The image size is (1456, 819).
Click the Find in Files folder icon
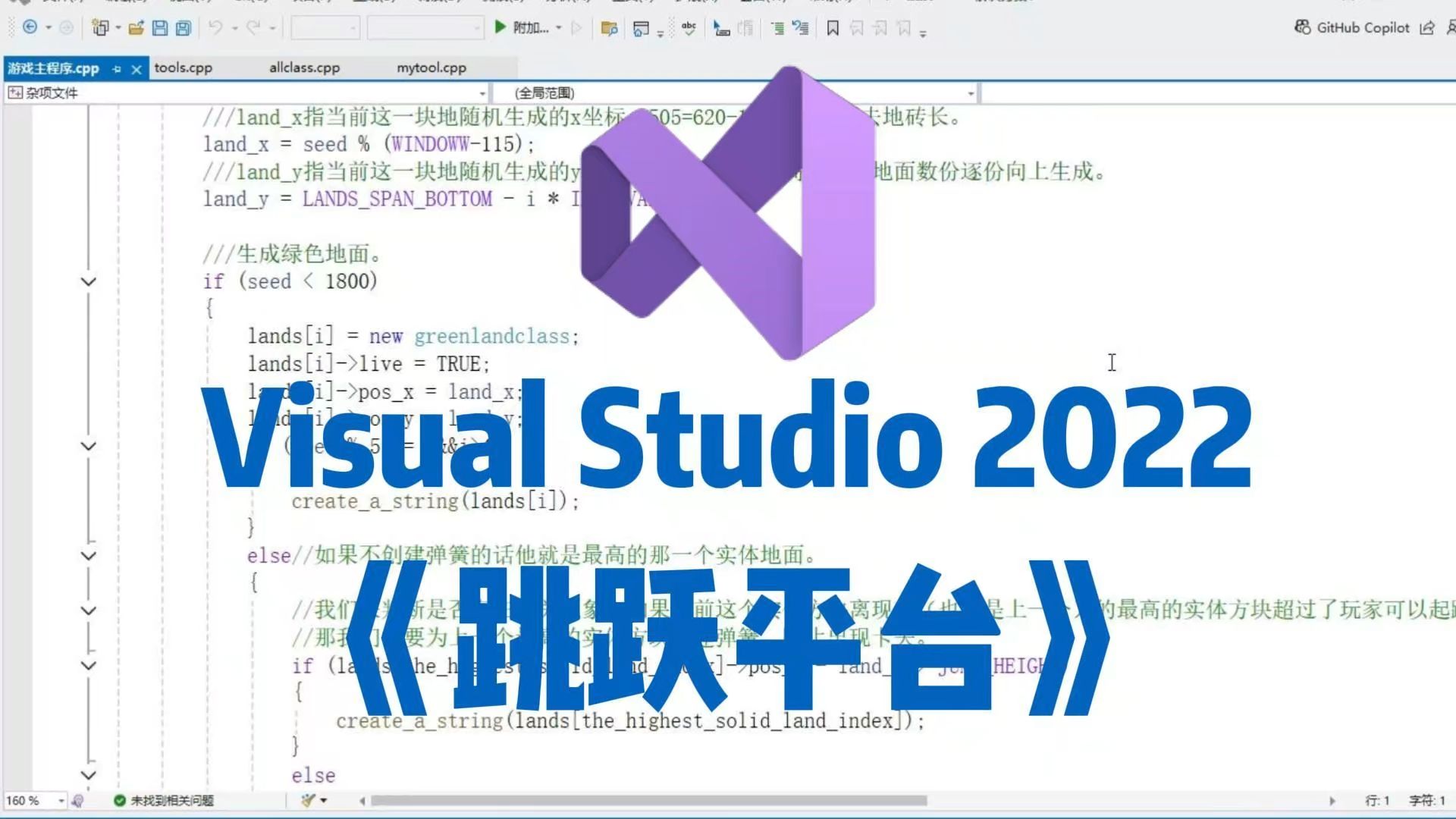[609, 29]
